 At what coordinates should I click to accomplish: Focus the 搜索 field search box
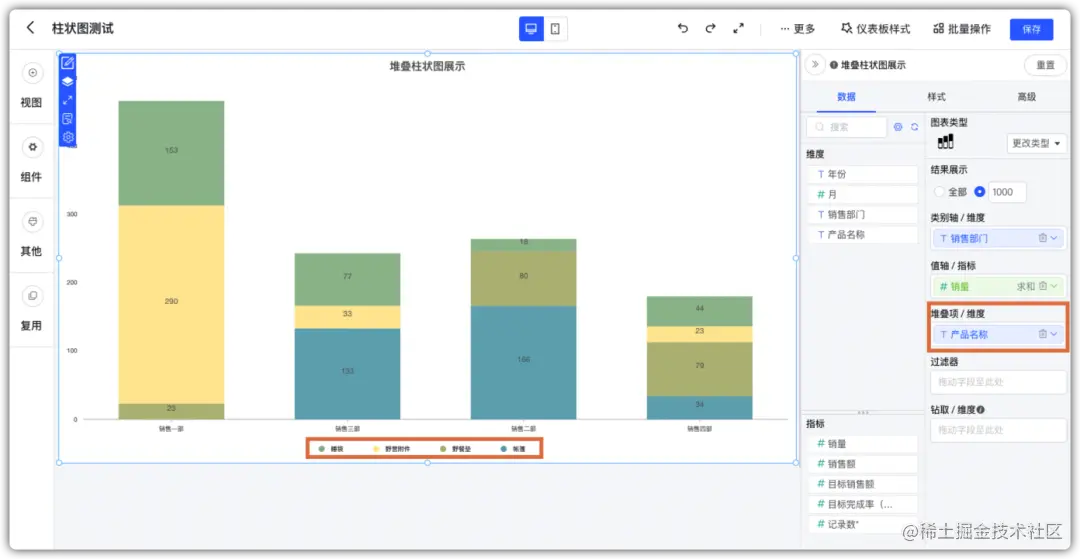tap(847, 127)
